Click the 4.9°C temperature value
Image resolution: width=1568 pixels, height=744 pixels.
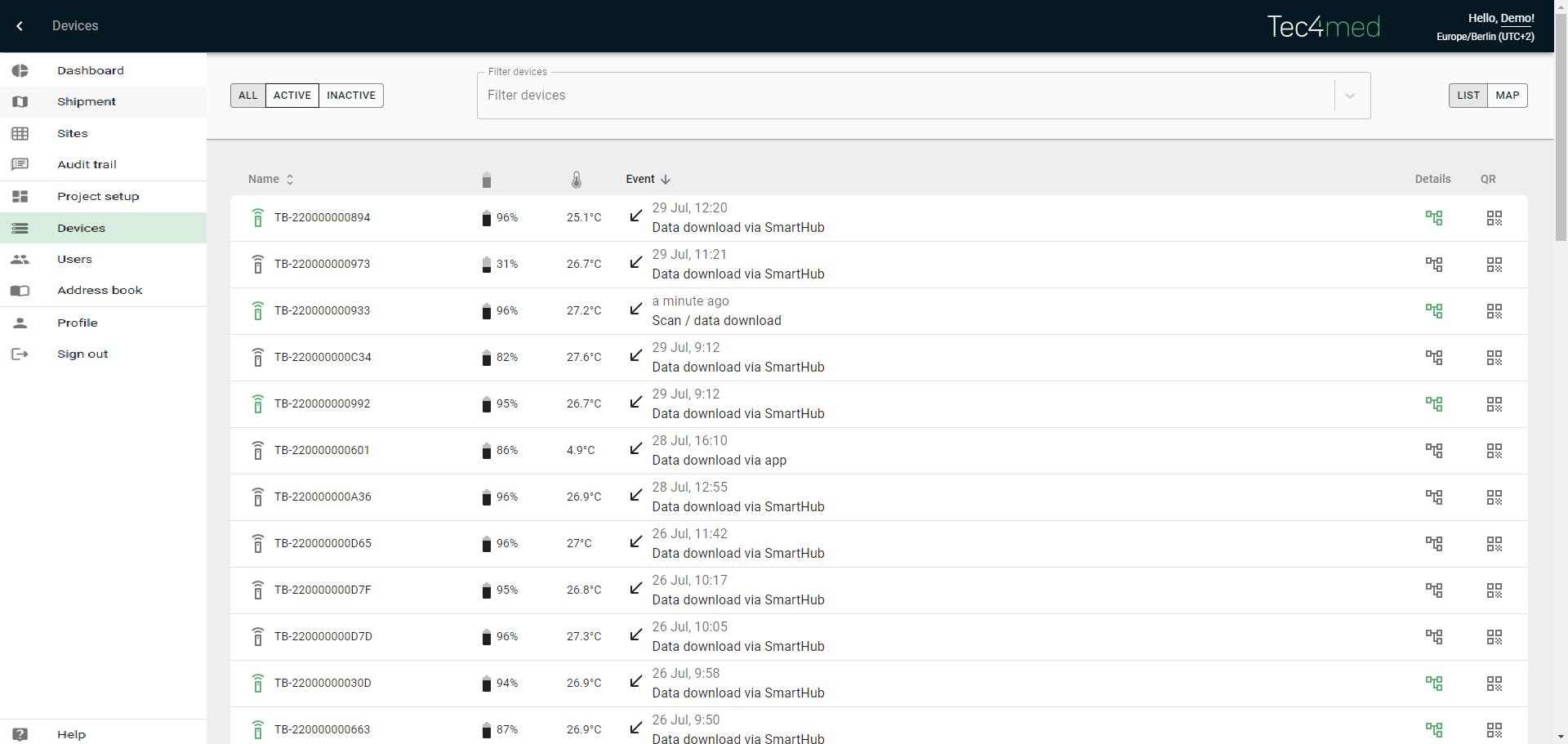point(581,451)
